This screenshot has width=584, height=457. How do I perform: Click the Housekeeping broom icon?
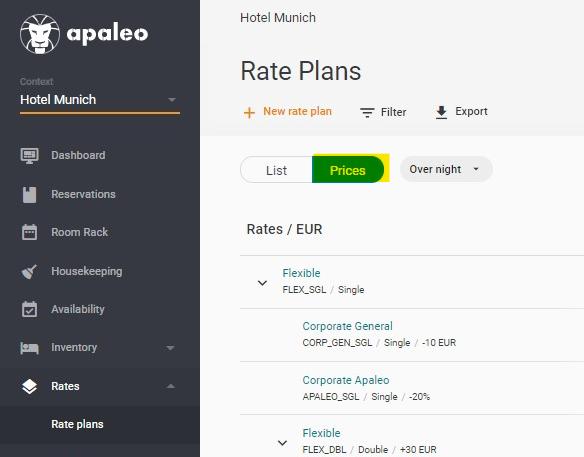29,271
